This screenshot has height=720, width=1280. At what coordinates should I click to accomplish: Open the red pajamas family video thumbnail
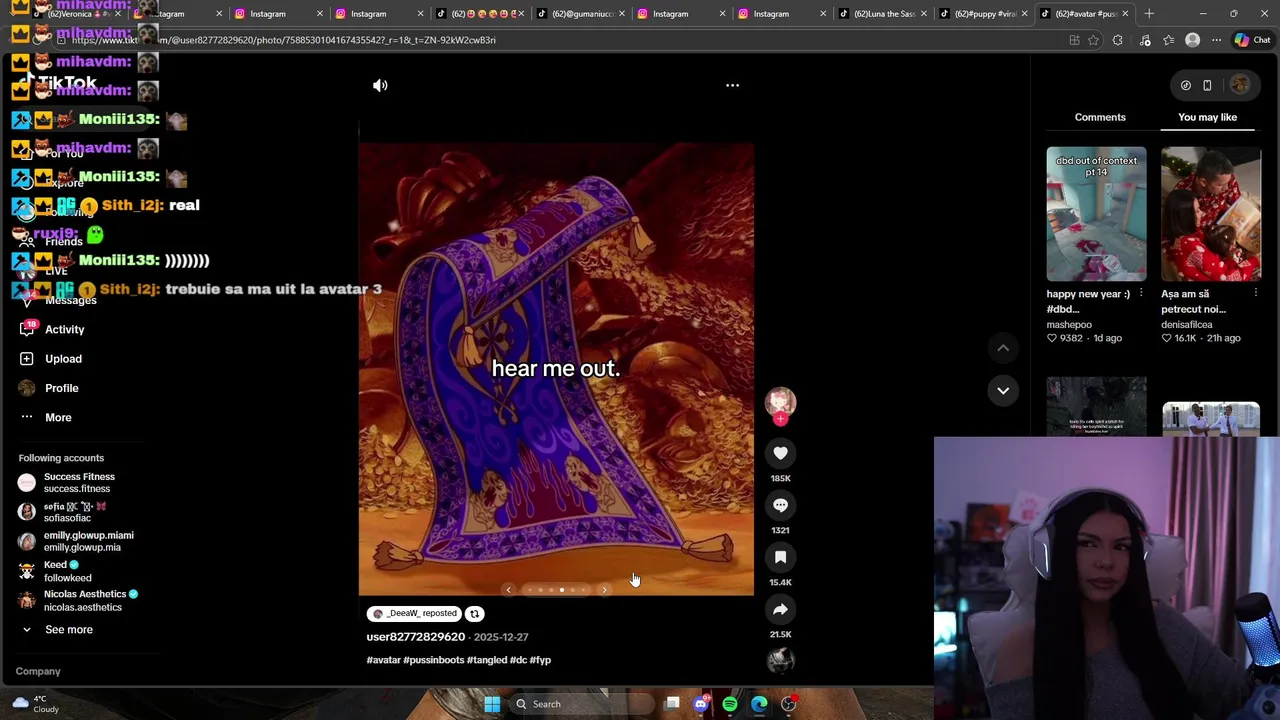point(1211,214)
